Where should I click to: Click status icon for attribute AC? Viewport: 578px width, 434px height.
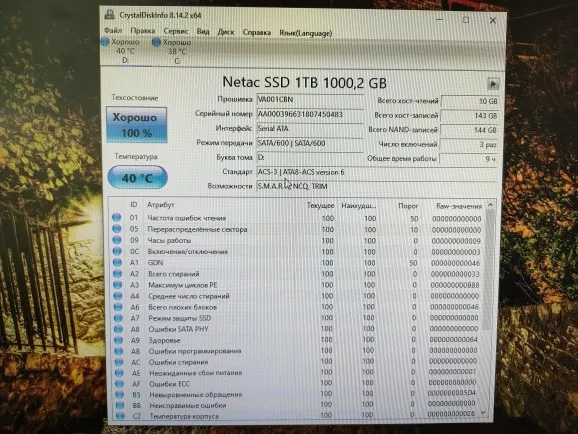click(x=119, y=362)
